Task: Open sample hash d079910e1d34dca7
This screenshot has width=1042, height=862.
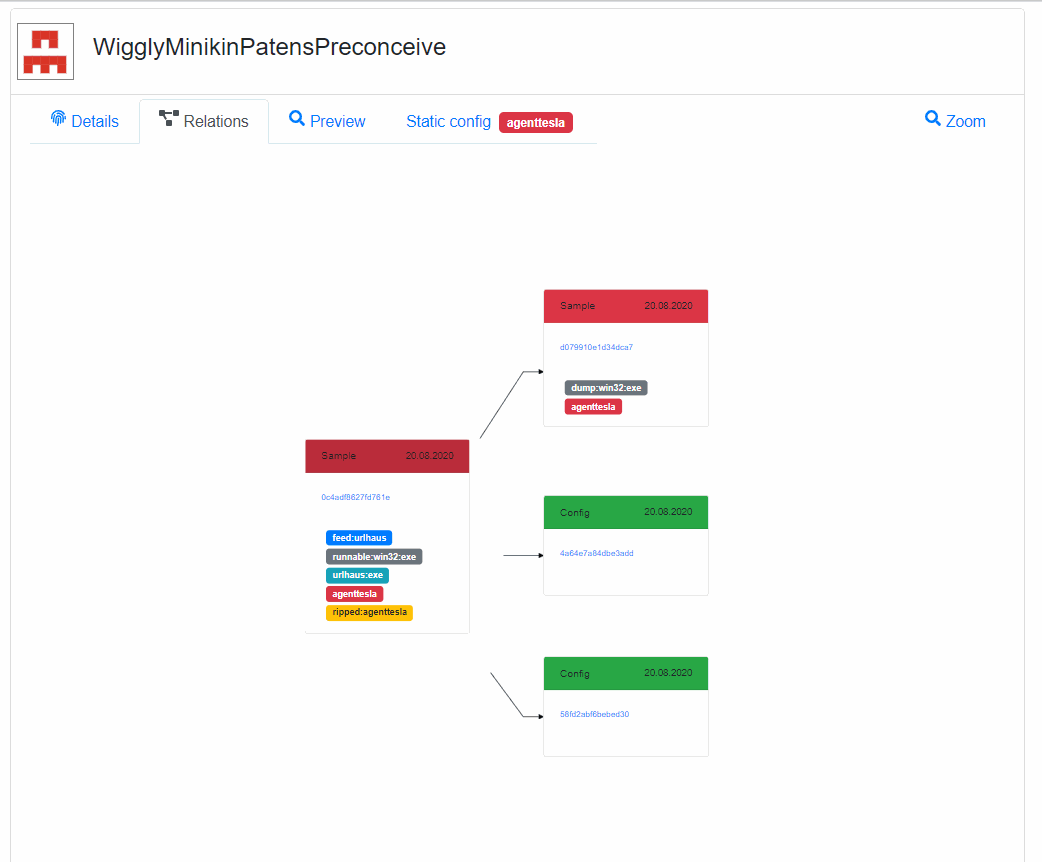Action: [596, 347]
